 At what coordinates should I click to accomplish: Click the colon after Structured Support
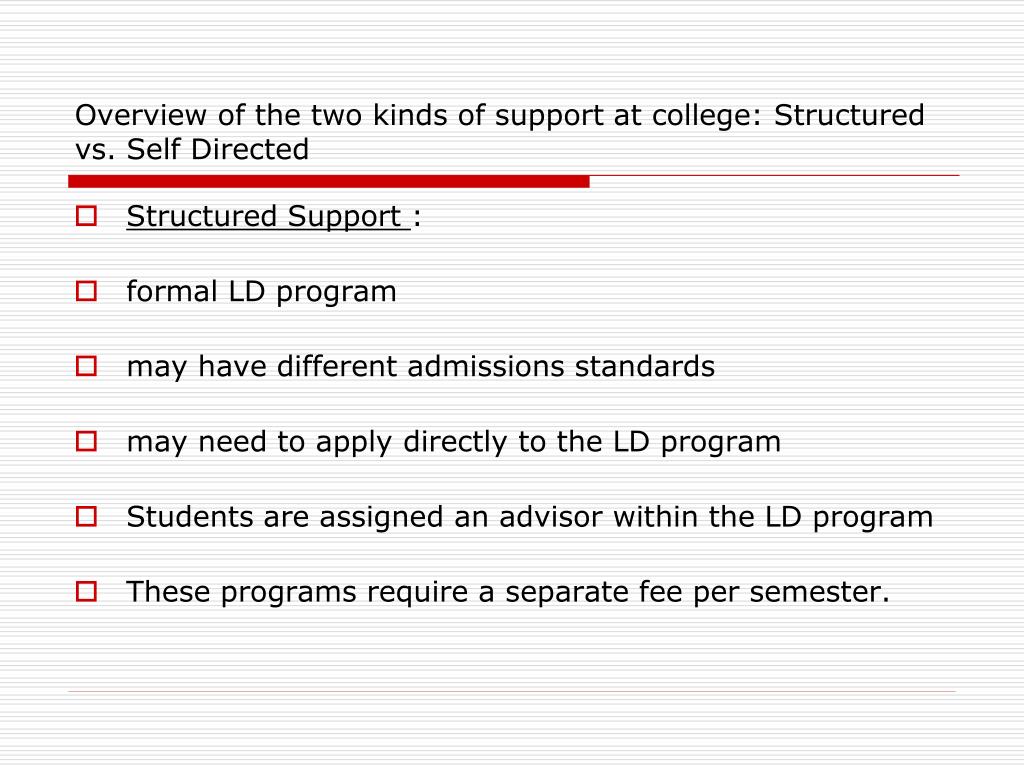pos(417,218)
